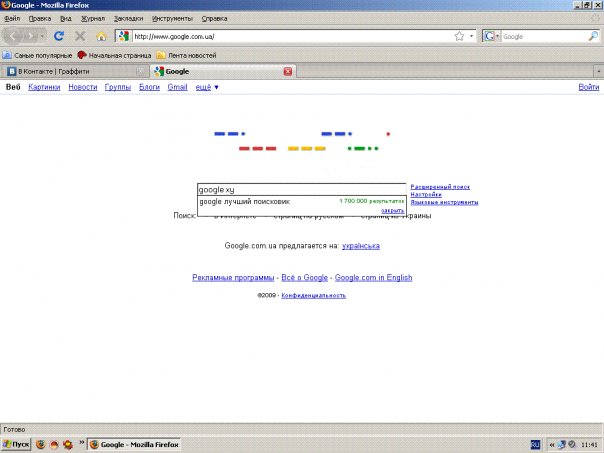This screenshot has height=453, width=604.
Task: Open the search engine selector dropdown
Action: [x=492, y=36]
